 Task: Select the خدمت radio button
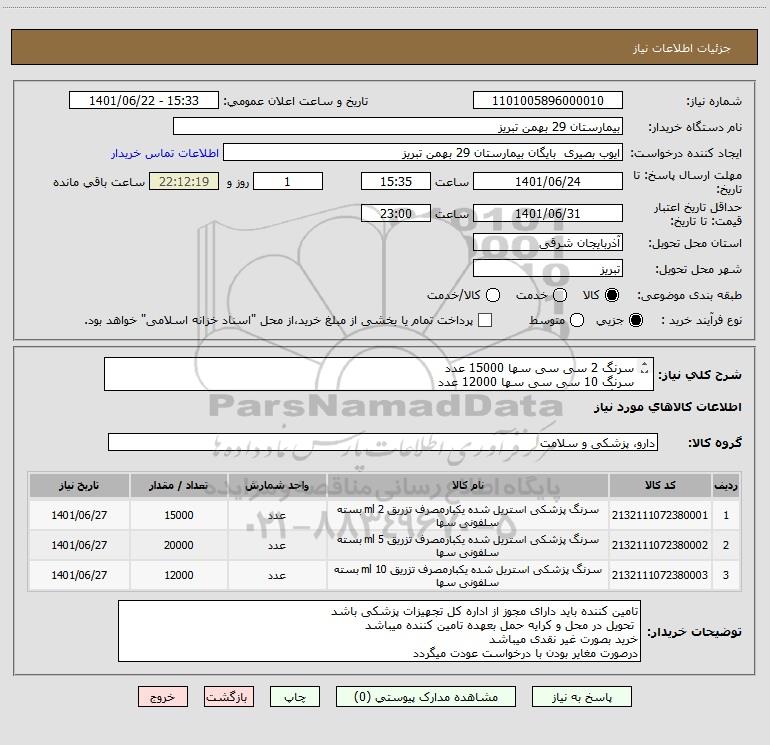coord(560,295)
